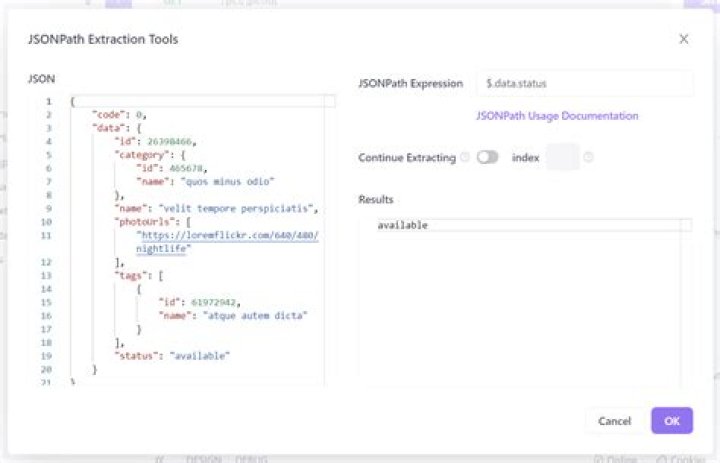The width and height of the screenshot is (720, 463).
Task: Click the "data" key on line 3
Action: 109,128
